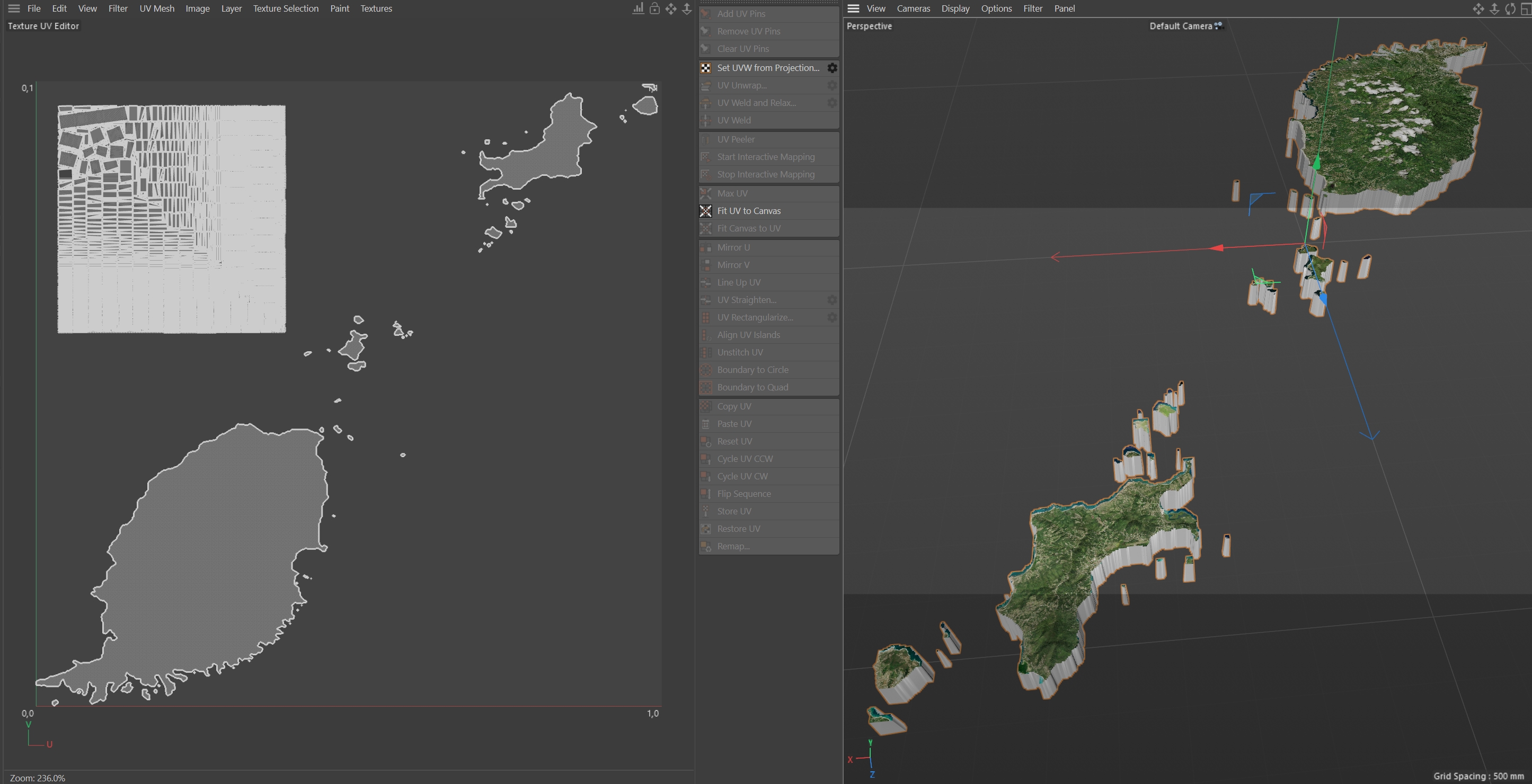Image resolution: width=1532 pixels, height=784 pixels.
Task: Open the Texture Selection menu
Action: coord(286,8)
